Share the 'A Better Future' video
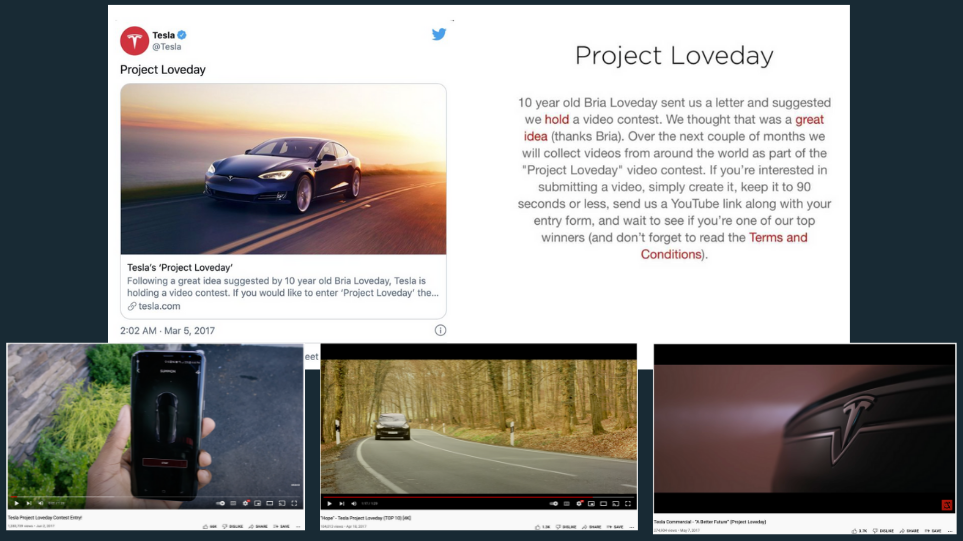The height and width of the screenshot is (541, 963). [910, 531]
